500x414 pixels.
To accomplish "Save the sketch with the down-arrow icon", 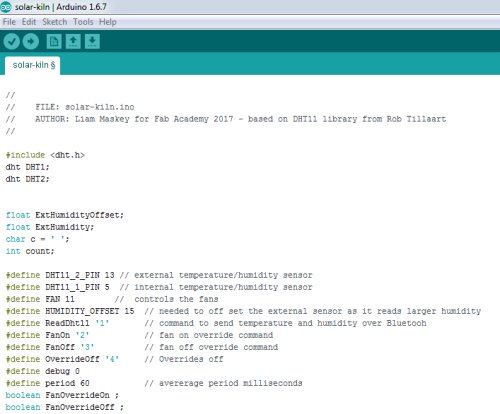I will [x=92, y=42].
